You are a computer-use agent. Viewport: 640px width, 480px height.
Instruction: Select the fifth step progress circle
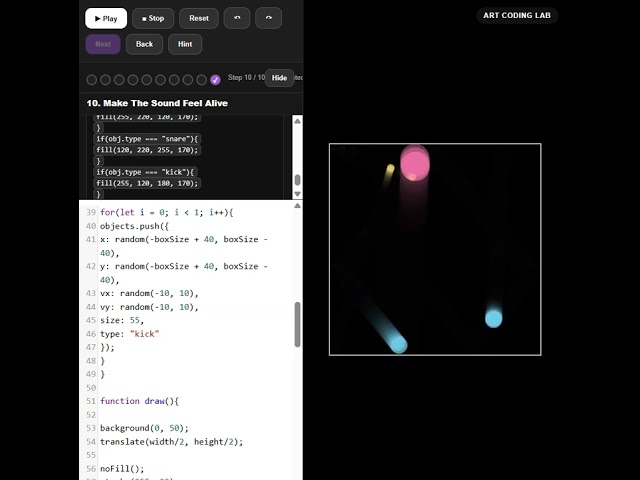click(x=147, y=80)
